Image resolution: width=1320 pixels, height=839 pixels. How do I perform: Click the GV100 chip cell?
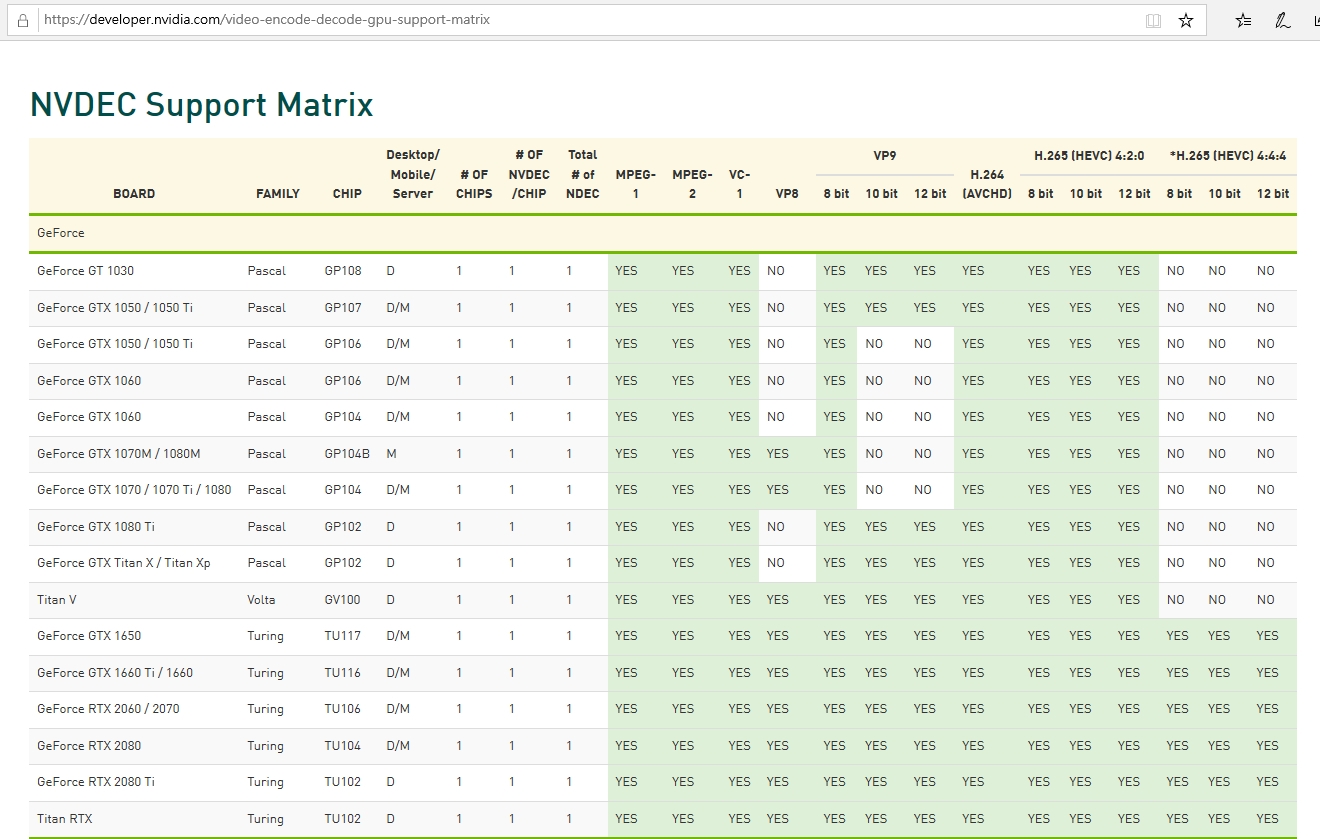tap(343, 600)
